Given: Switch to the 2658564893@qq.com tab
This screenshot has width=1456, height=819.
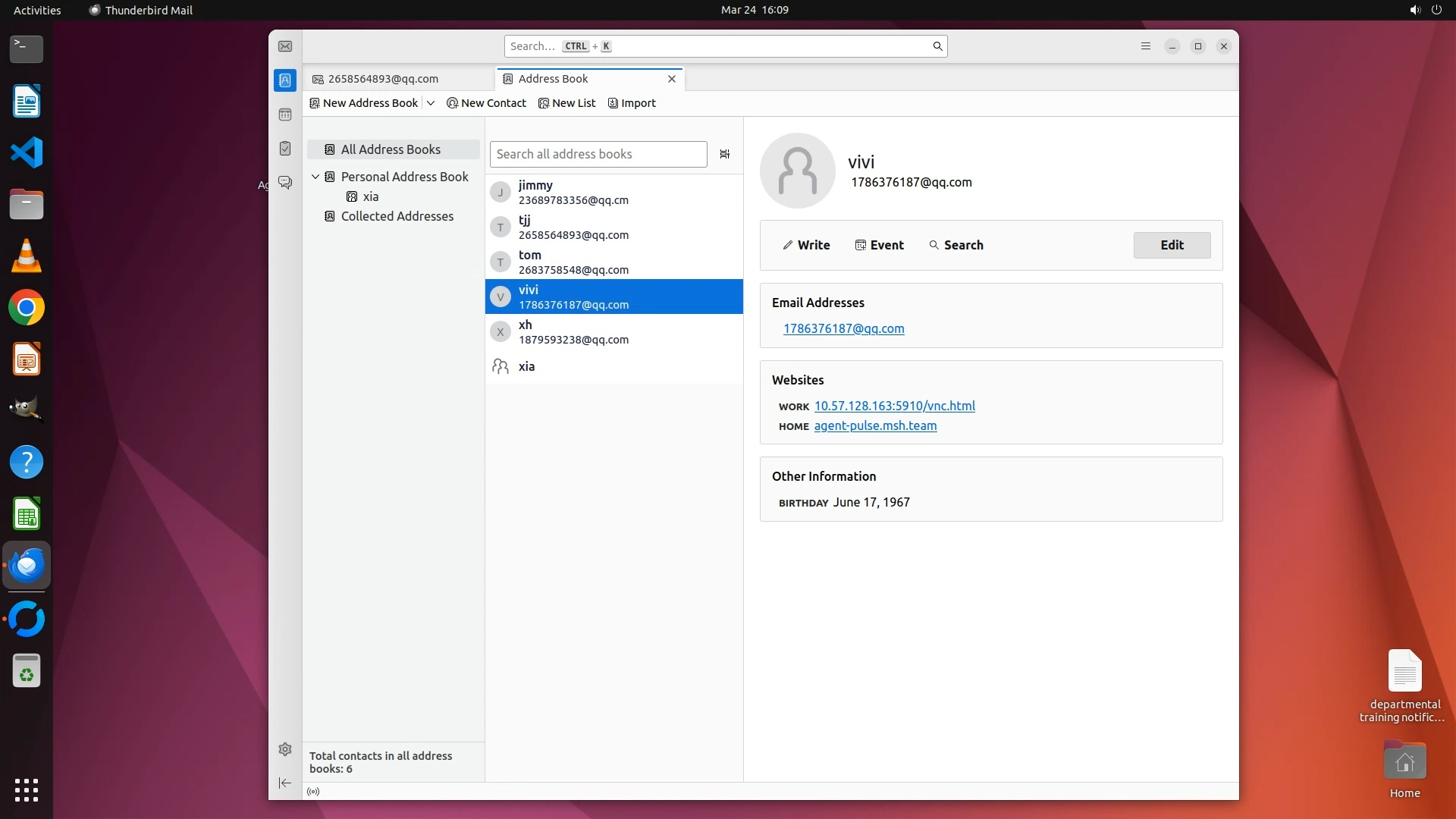Looking at the screenshot, I should click(383, 79).
